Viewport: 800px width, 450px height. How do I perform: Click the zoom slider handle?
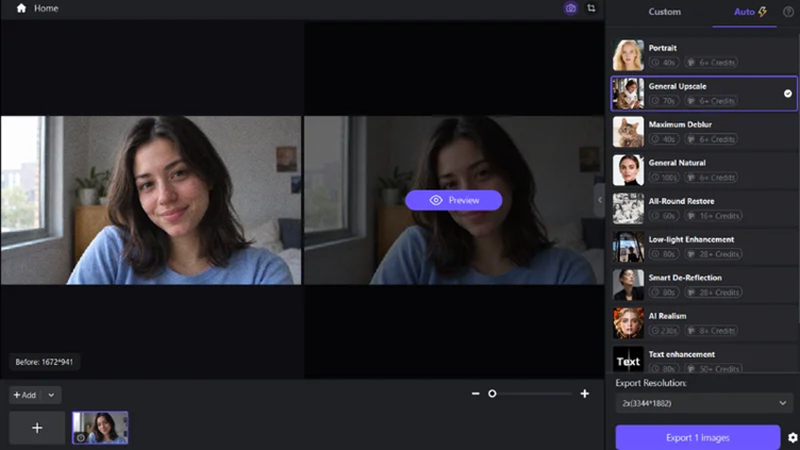click(x=492, y=393)
